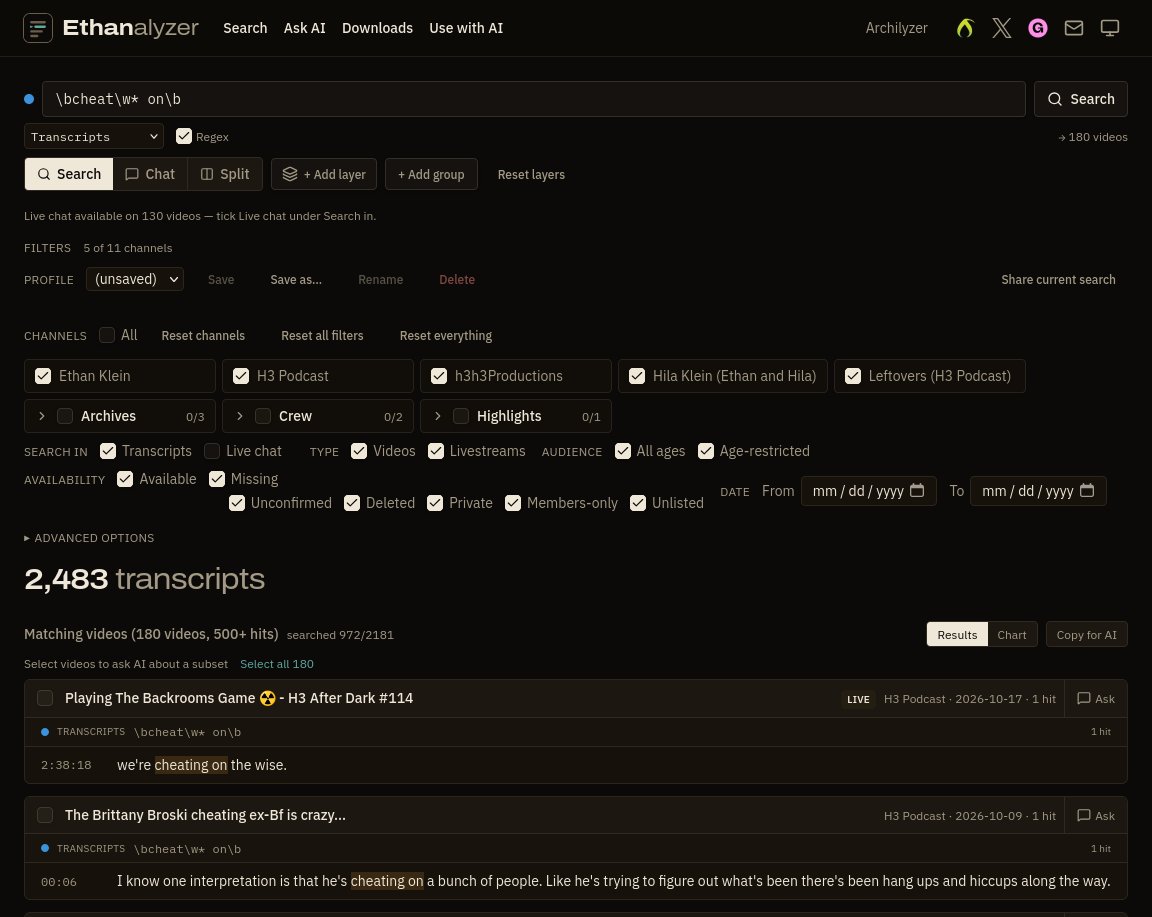1152x917 pixels.
Task: Open Ask AI in top navigation
Action: tap(304, 28)
